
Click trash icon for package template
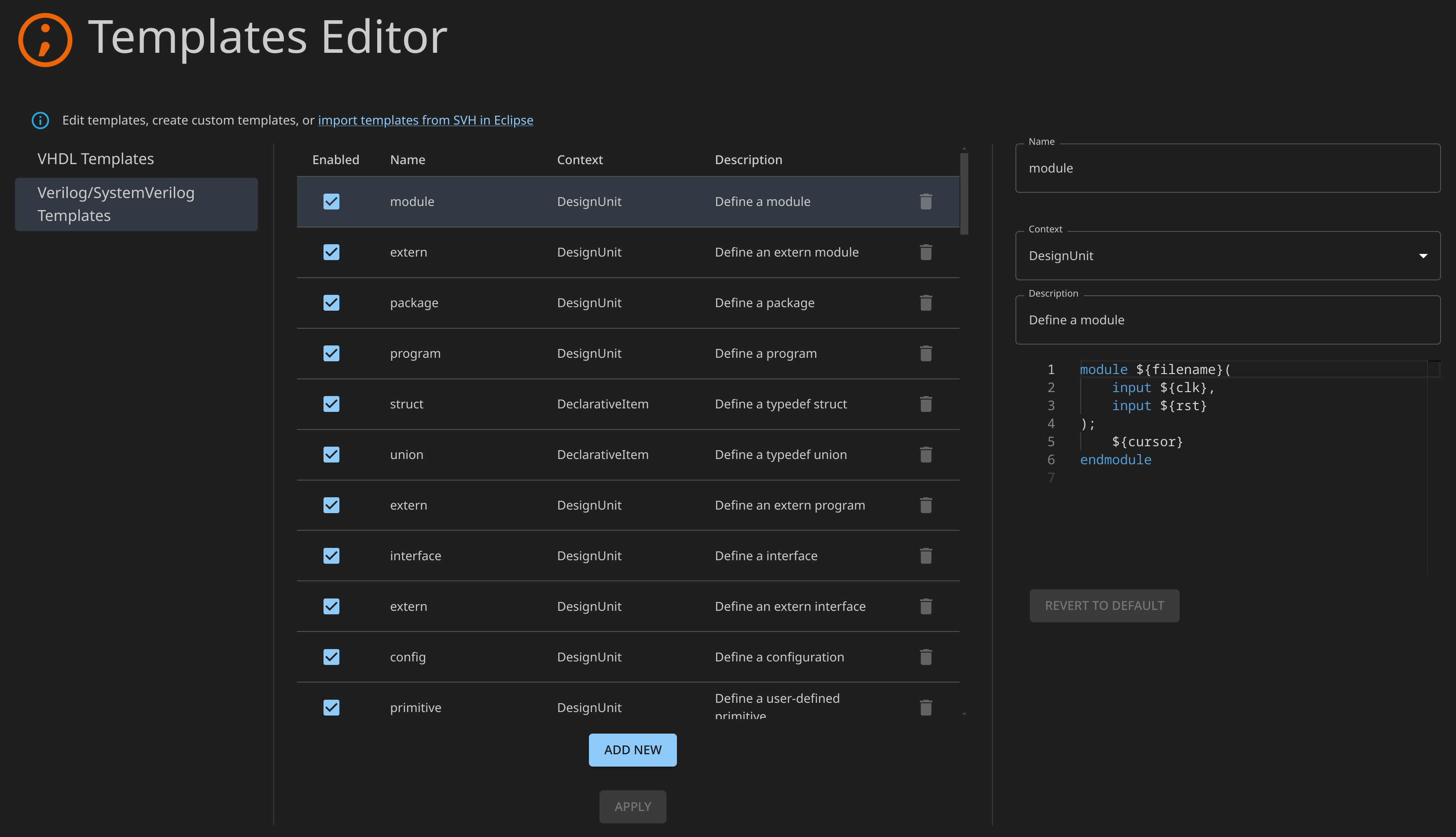coord(926,303)
